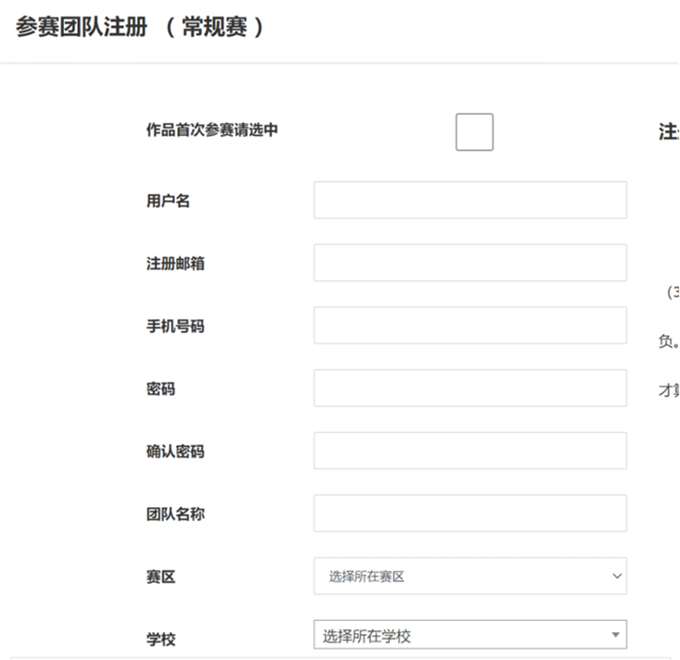Screen dimensions: 680x660
Task: Click the 作品首次参赛请选中 label text
Action: point(212,130)
